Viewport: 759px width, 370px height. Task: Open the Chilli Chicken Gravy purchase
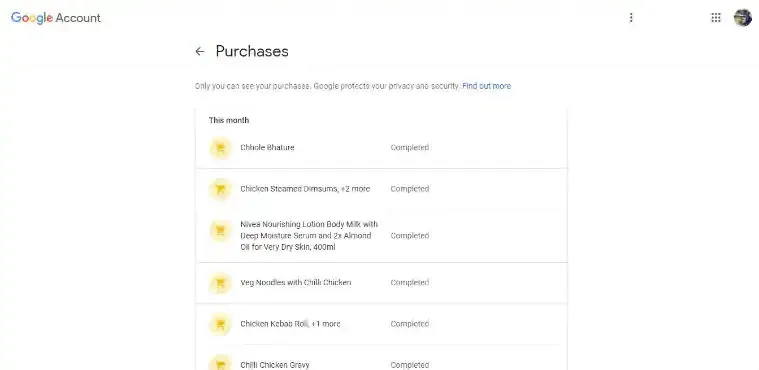click(x=381, y=358)
